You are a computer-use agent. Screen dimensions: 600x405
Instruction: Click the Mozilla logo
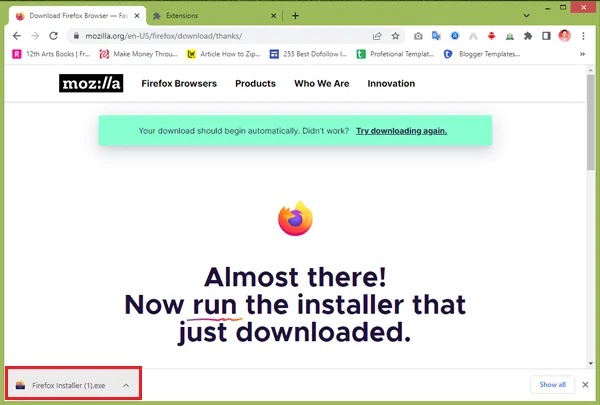point(91,83)
